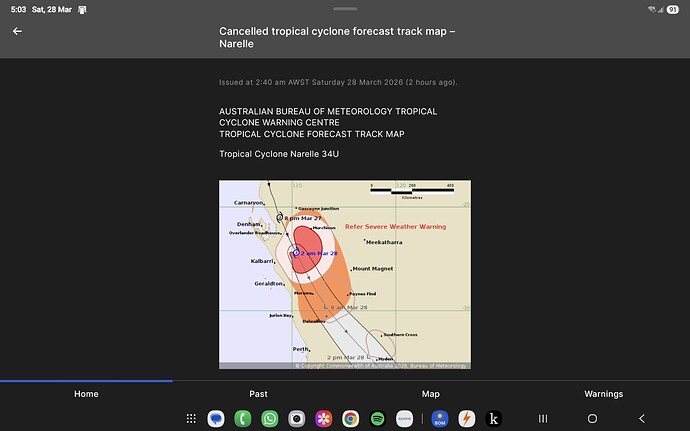Tap the battery indicator showing 91
690x431 pixels.
tap(672, 9)
